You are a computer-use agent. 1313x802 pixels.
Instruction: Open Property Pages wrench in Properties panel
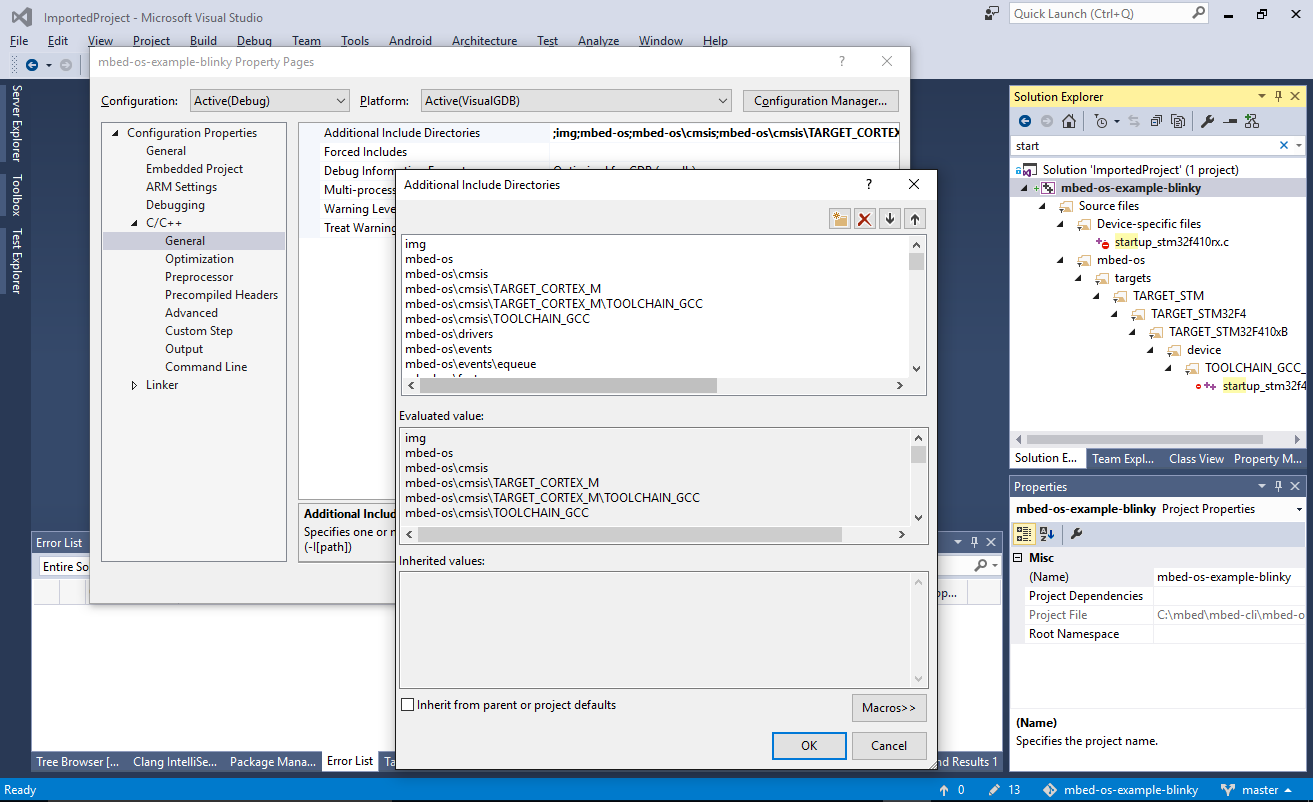pos(1077,534)
